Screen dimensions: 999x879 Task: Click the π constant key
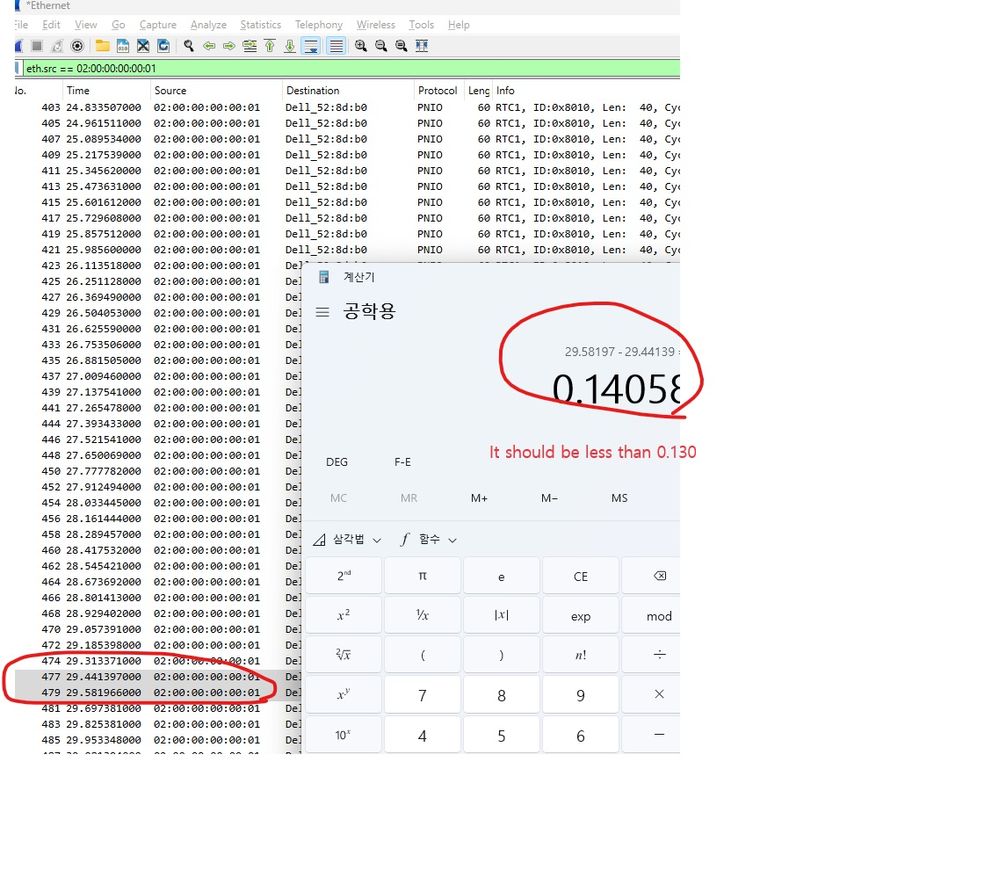pos(422,576)
